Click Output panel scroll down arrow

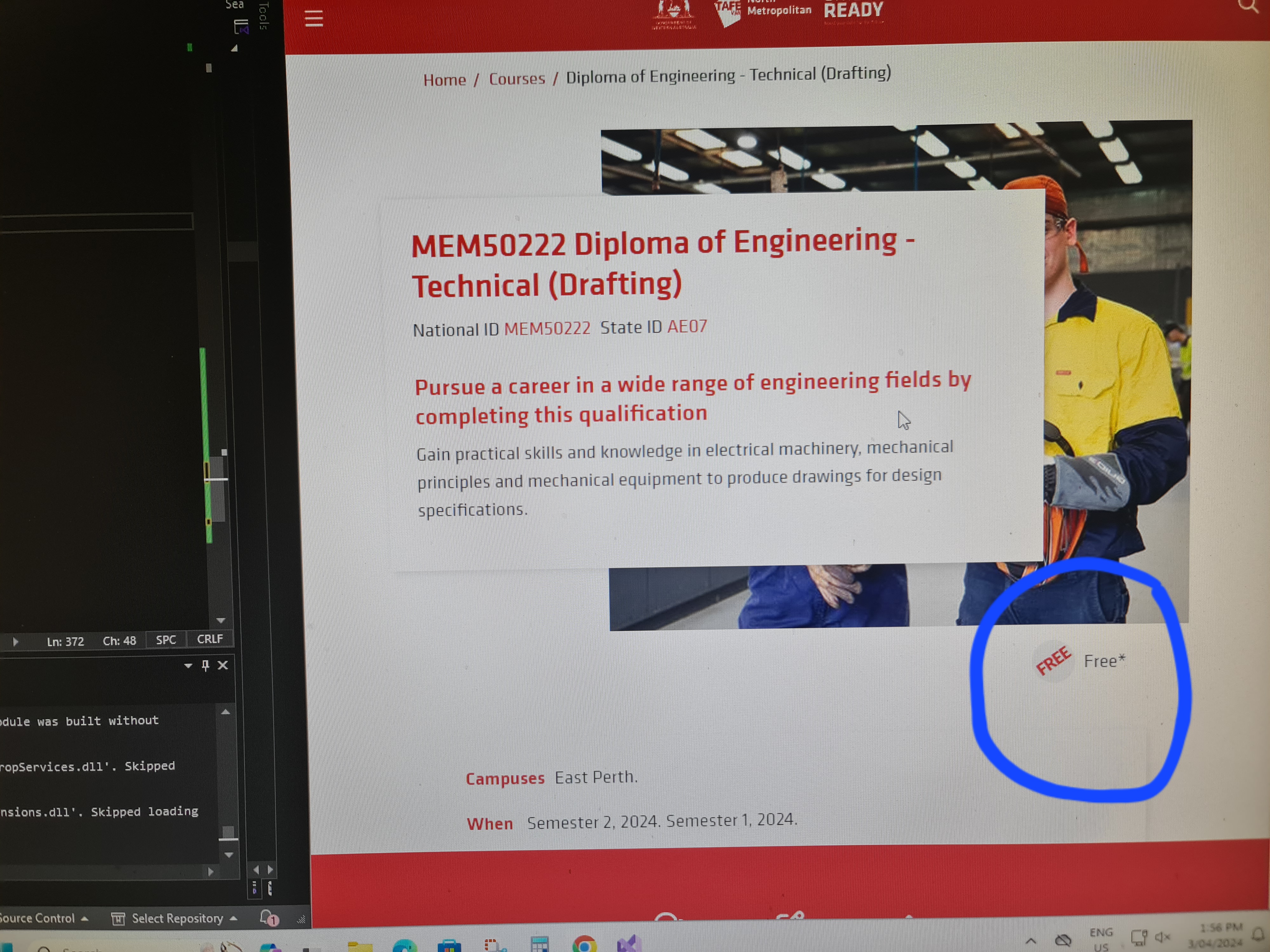pyautogui.click(x=229, y=855)
